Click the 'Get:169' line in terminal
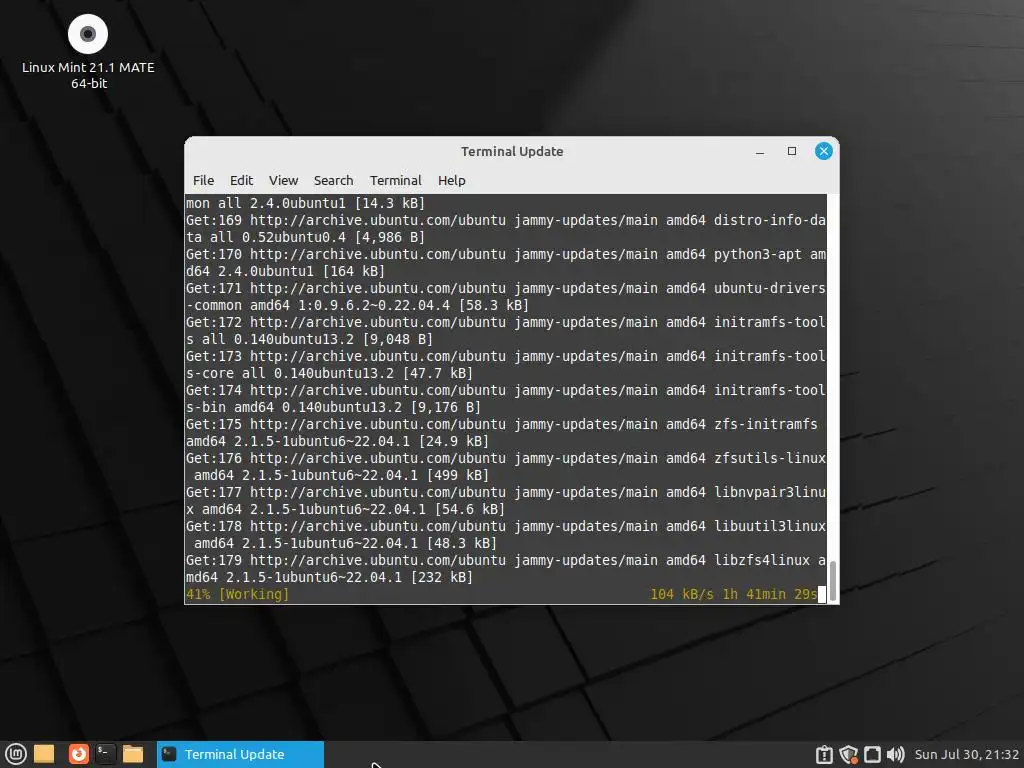The width and height of the screenshot is (1024, 768). (x=505, y=221)
